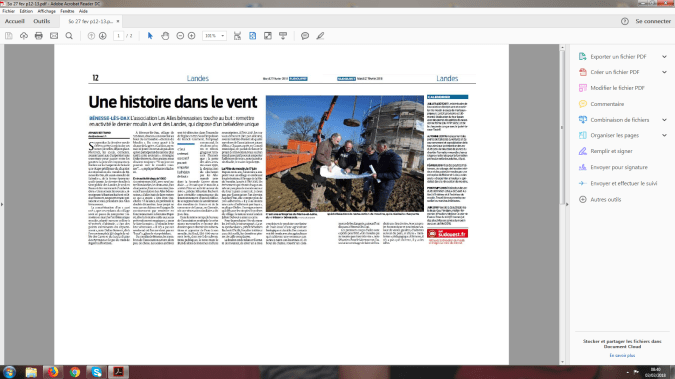Viewport: 675px width, 379px height.
Task: Select the So 27 fev p12-13 document tab
Action: click(90, 21)
